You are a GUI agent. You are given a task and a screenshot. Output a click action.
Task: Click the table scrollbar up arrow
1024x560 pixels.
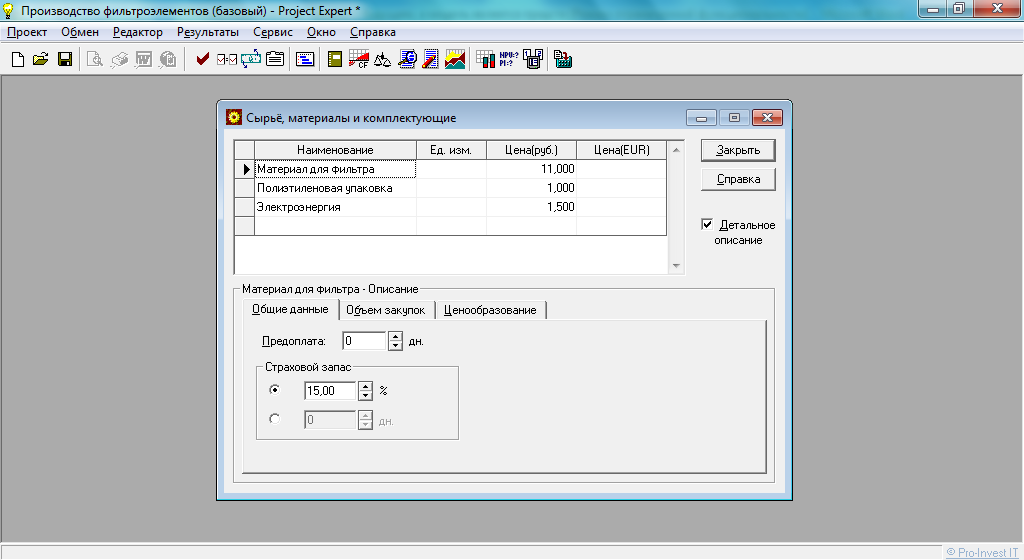click(x=677, y=149)
